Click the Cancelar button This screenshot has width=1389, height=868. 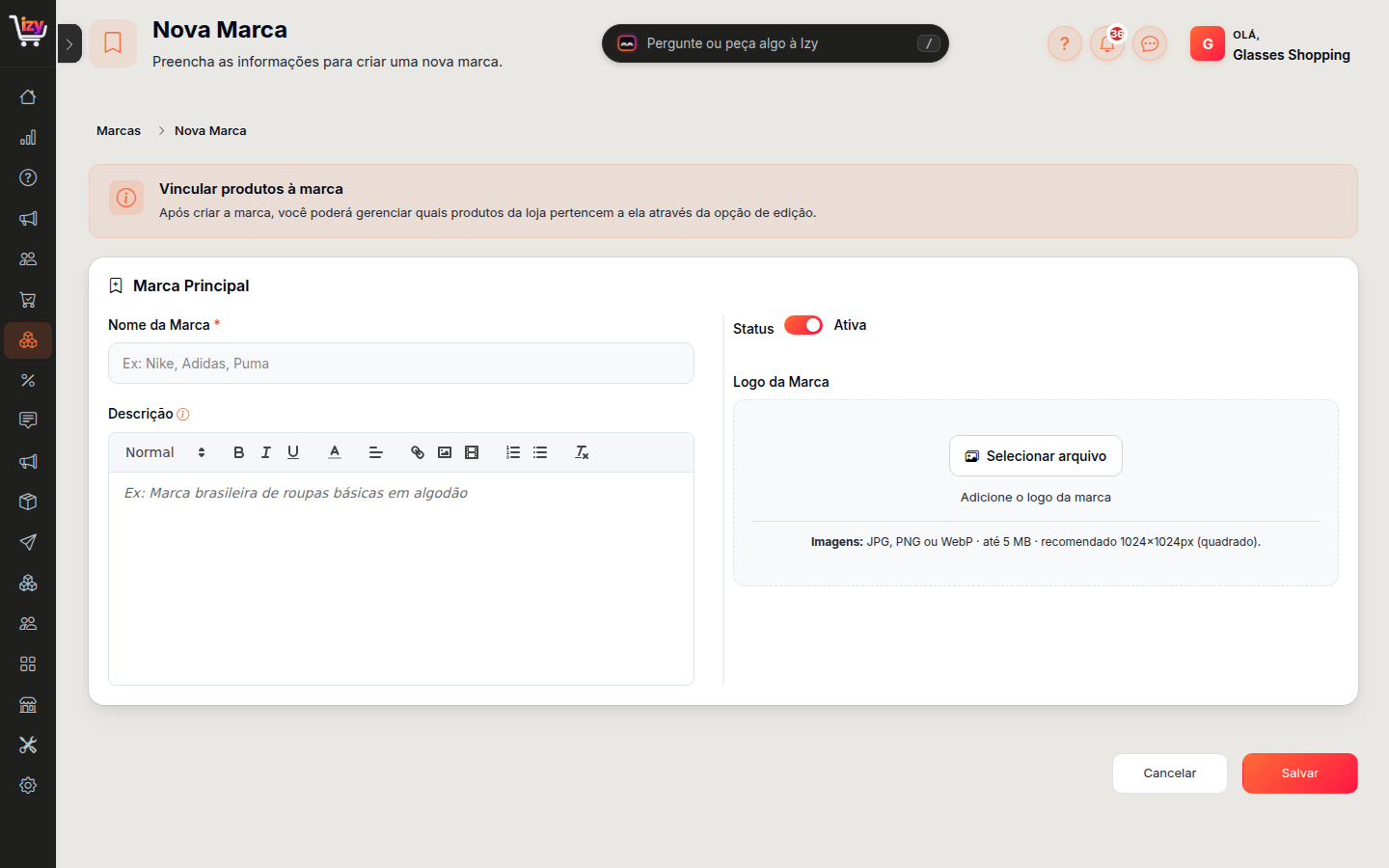[x=1170, y=773]
